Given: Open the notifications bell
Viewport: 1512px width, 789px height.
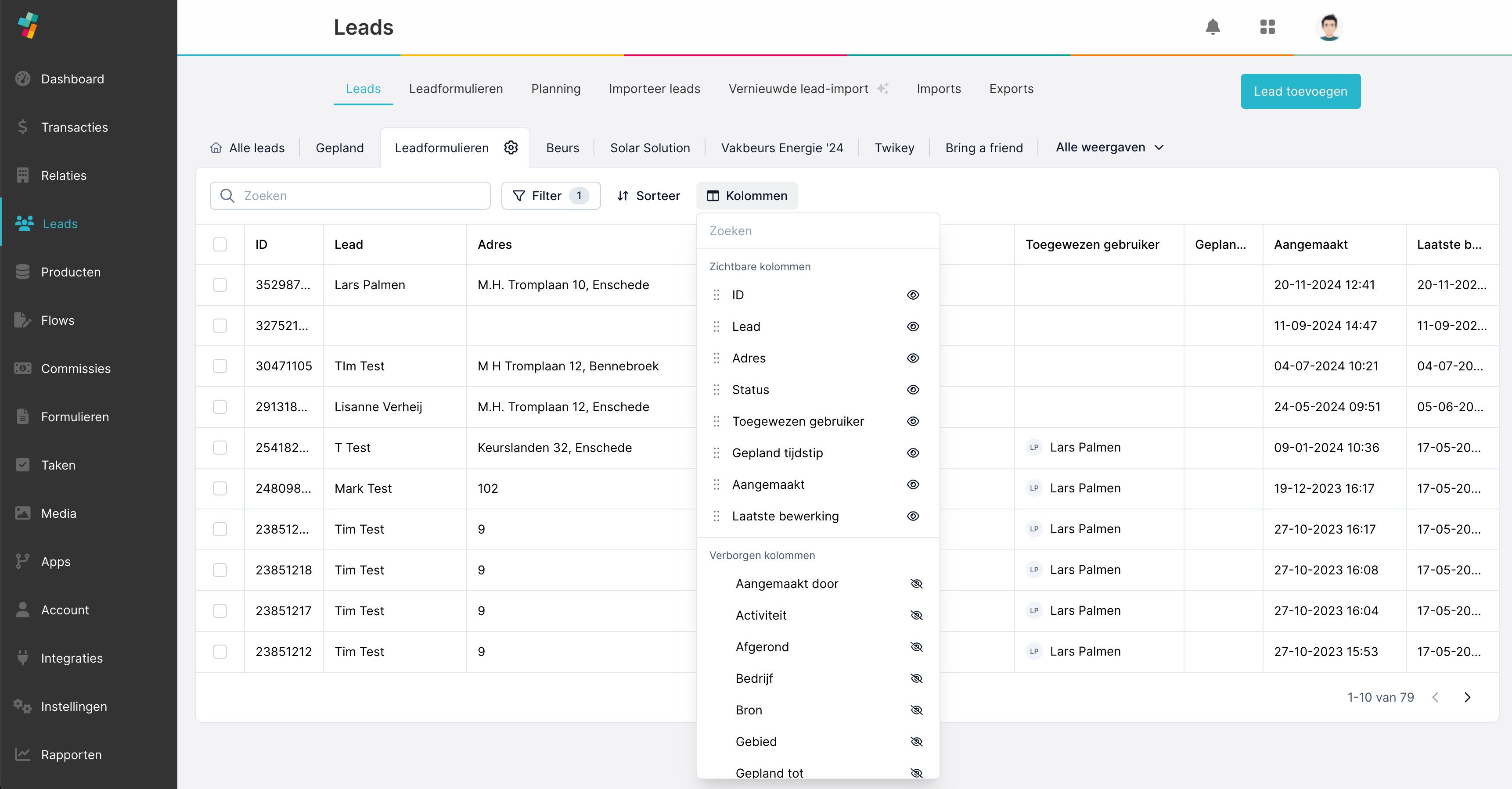Looking at the screenshot, I should pyautogui.click(x=1213, y=27).
